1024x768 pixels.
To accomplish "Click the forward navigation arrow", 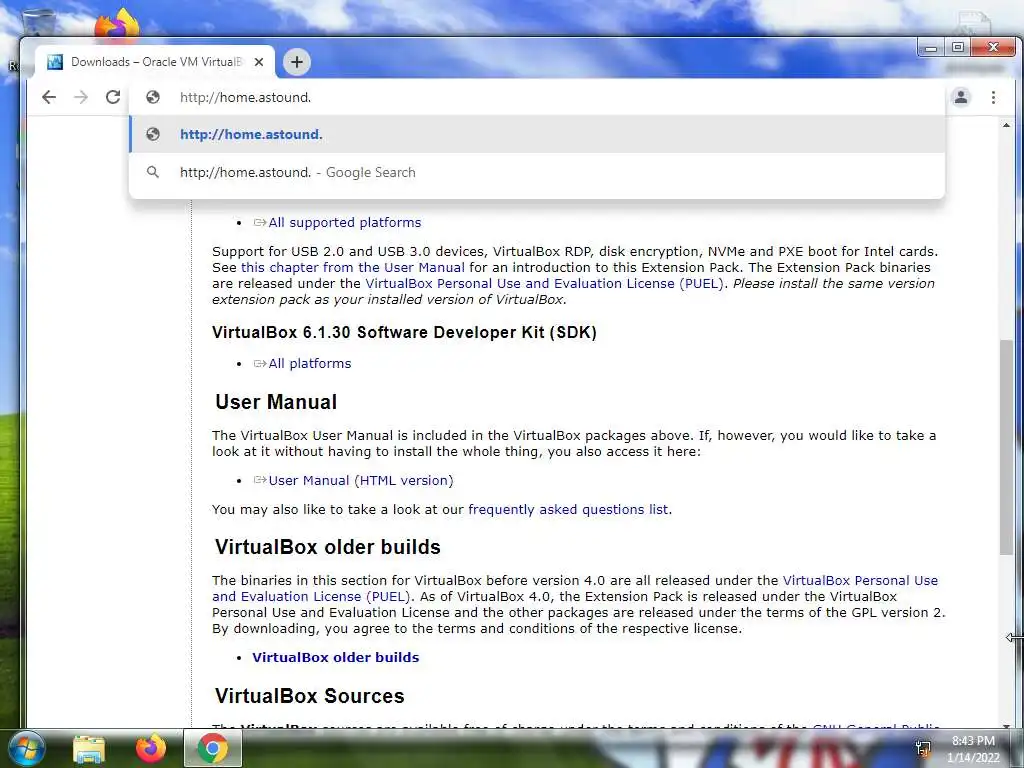I will click(x=81, y=97).
